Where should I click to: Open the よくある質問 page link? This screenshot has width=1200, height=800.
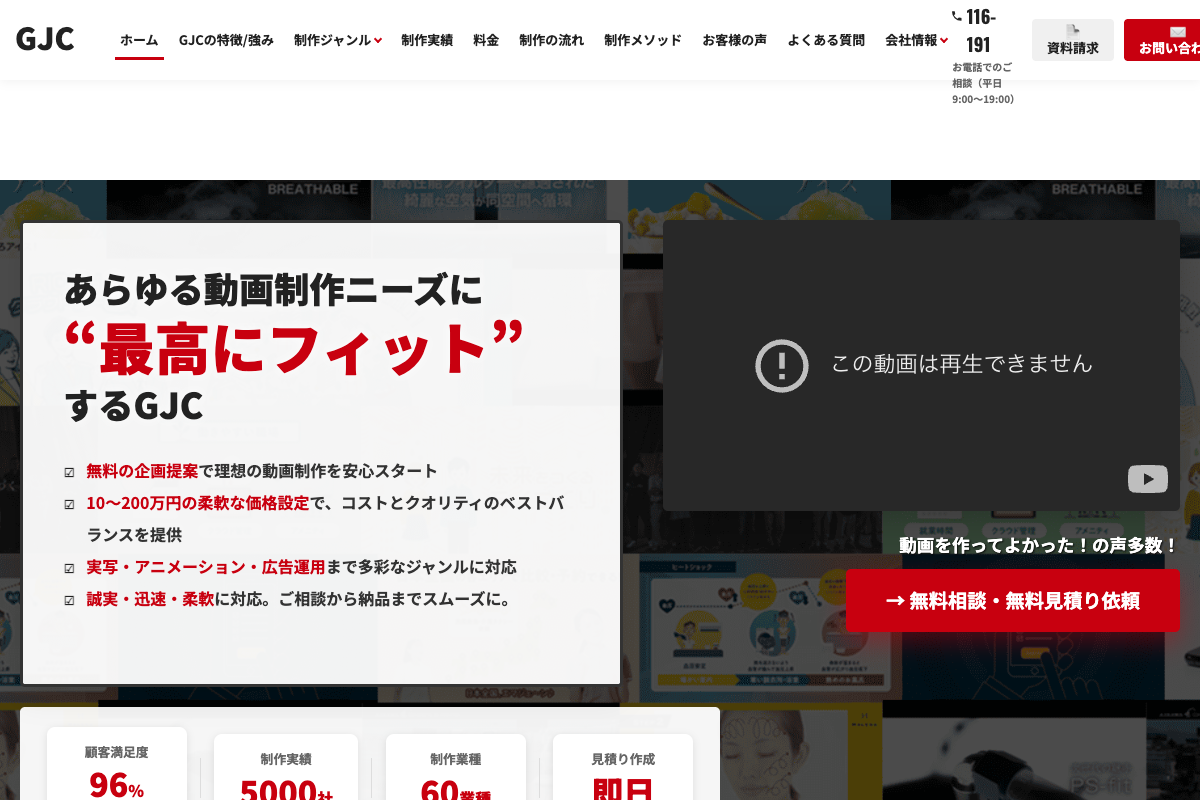(826, 40)
